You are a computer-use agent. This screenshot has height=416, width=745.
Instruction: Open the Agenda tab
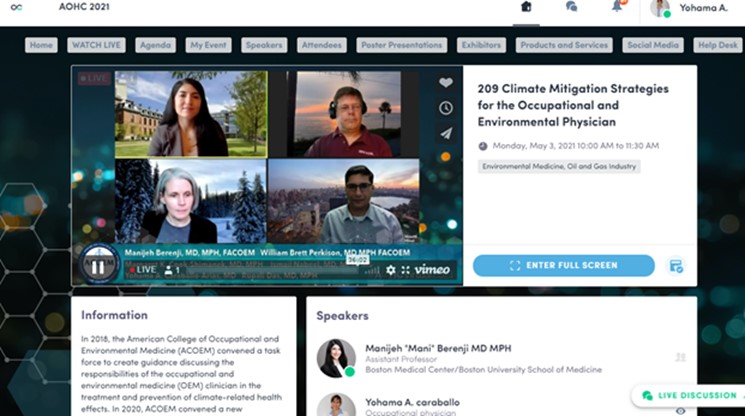[x=155, y=45]
